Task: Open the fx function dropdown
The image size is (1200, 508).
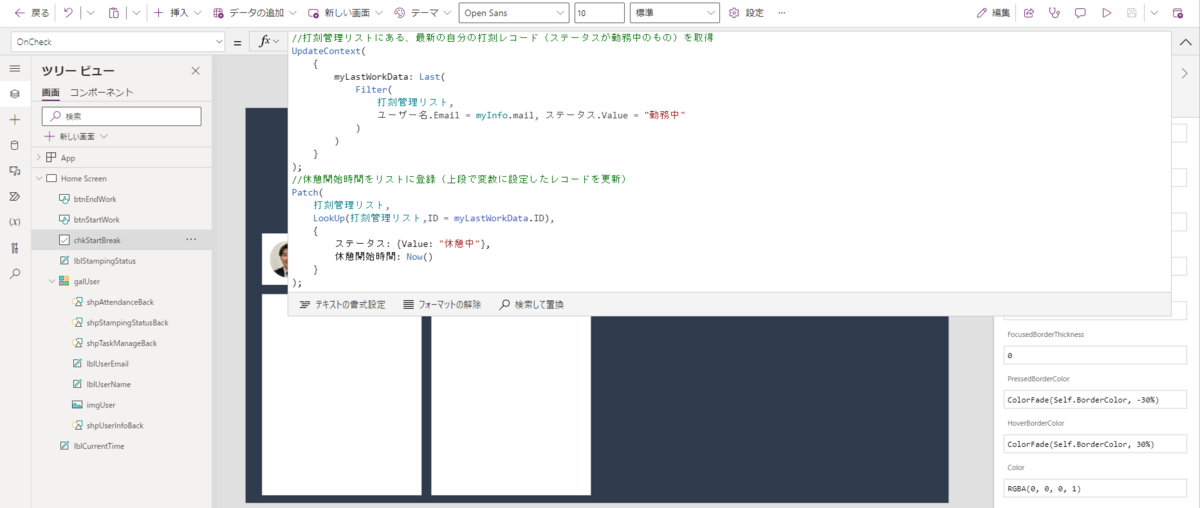Action: pos(270,42)
